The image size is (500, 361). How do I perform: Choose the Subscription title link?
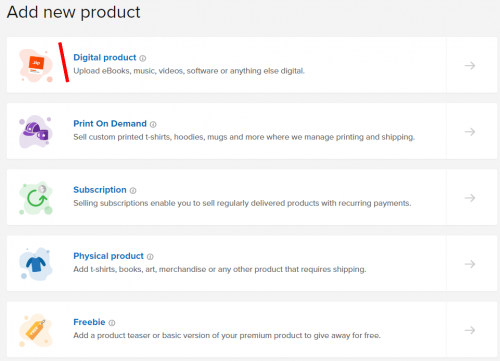tap(100, 190)
